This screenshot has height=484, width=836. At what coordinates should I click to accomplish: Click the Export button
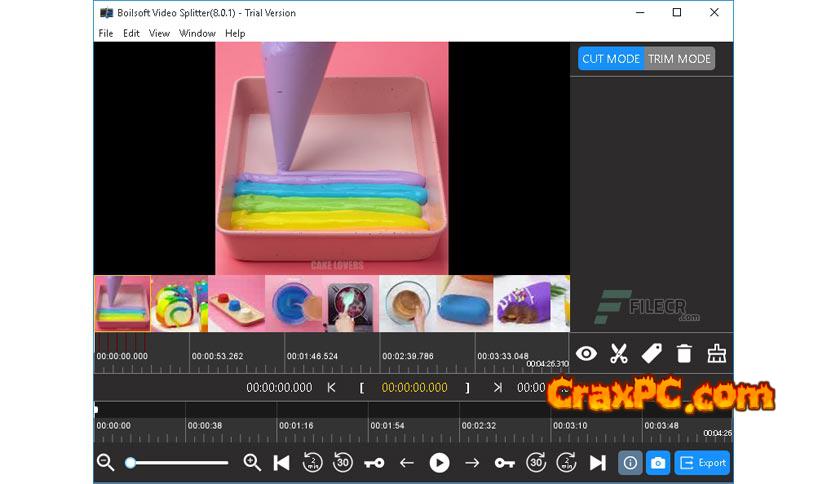point(702,463)
